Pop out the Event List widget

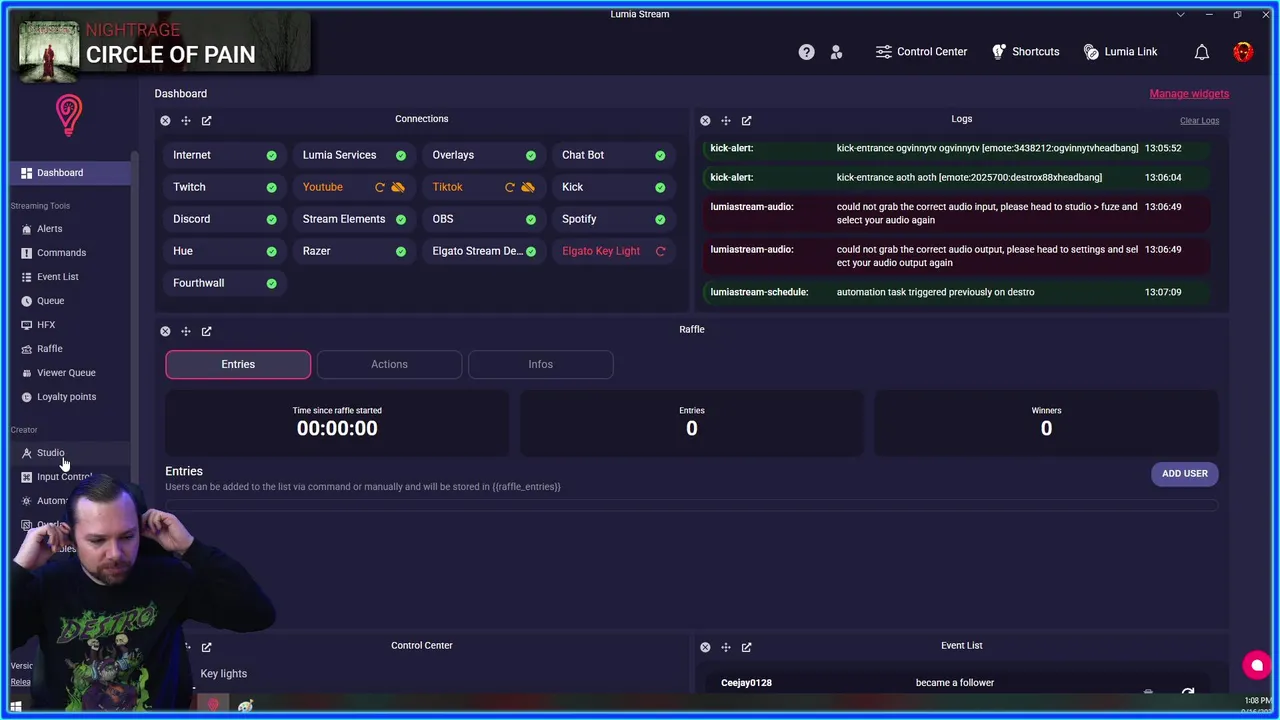747,647
